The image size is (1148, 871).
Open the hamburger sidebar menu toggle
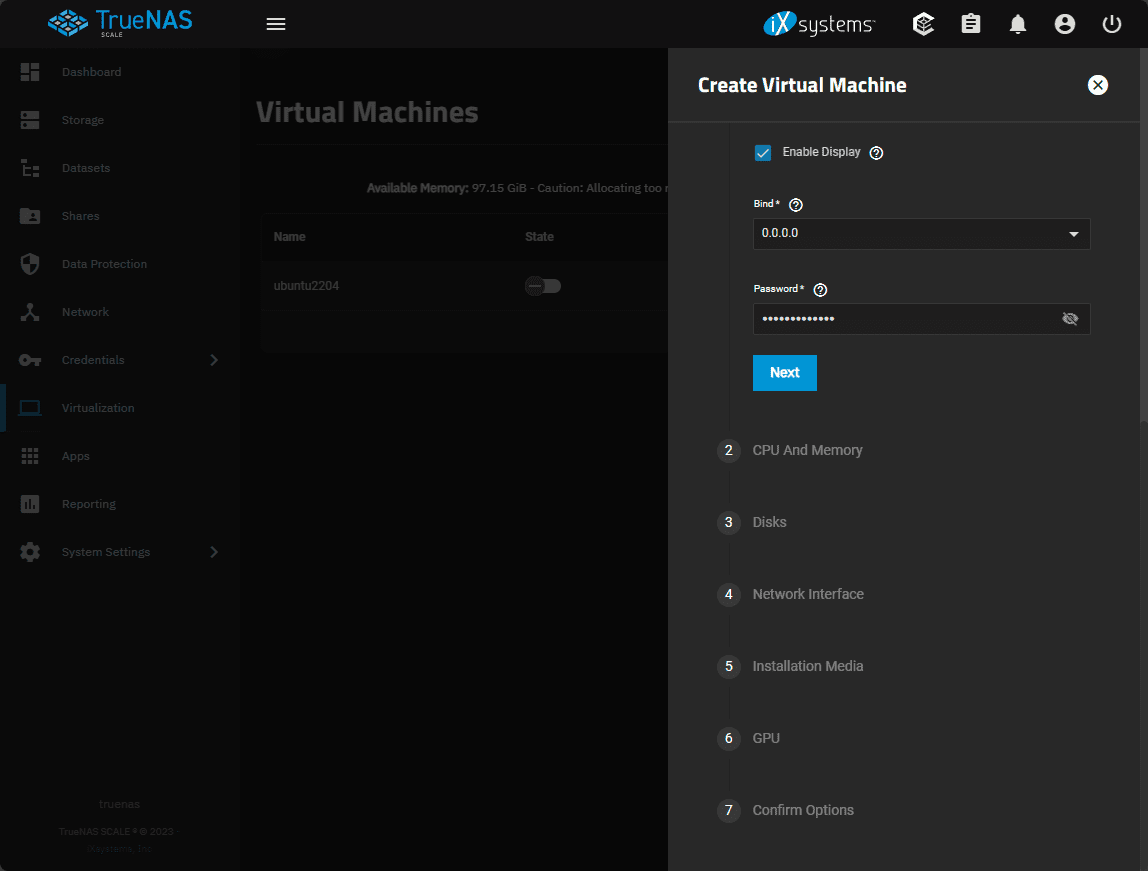(x=276, y=24)
